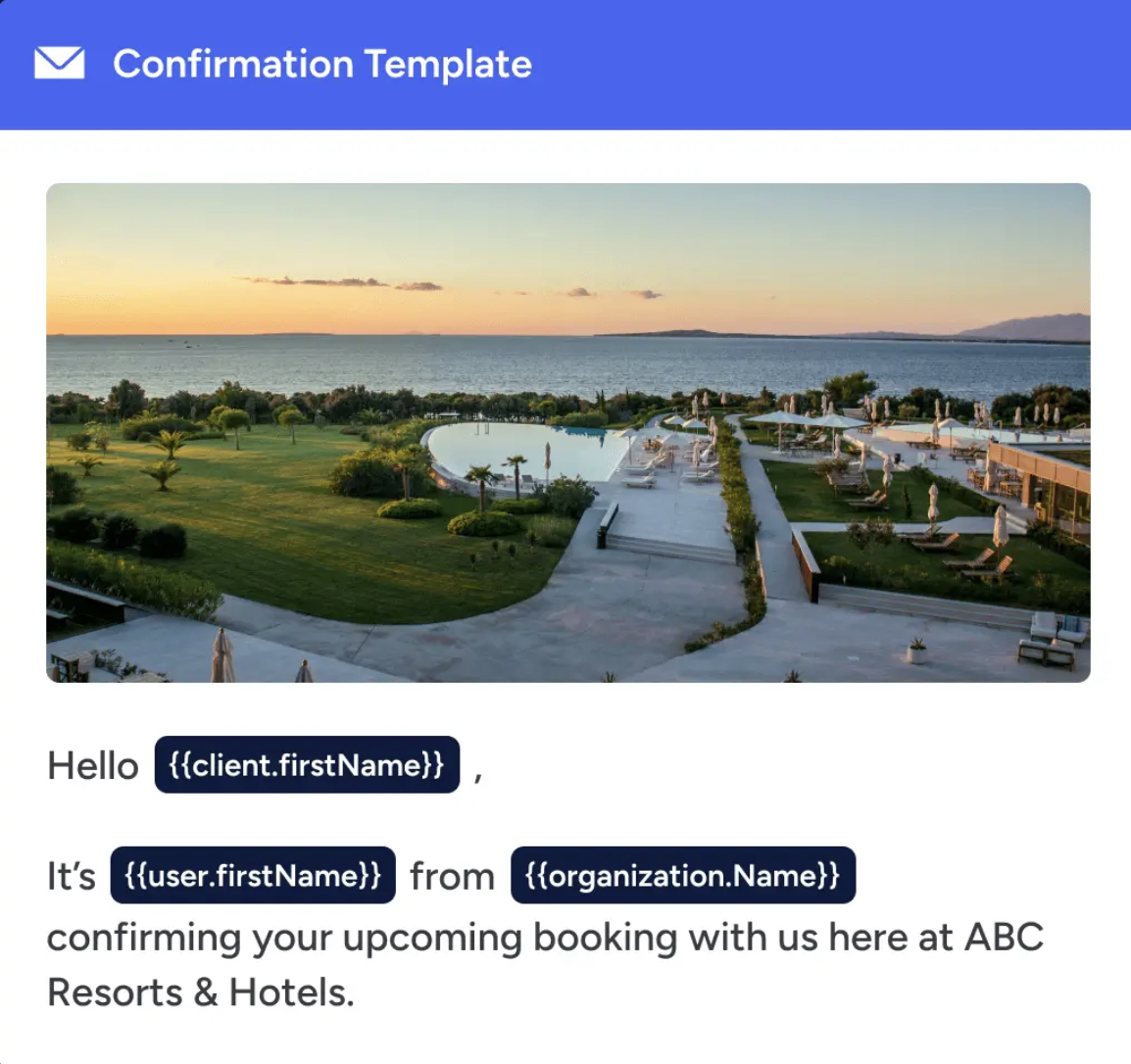Click the Hello greeting text line
The width and height of the screenshot is (1131, 1064).
pos(93,765)
